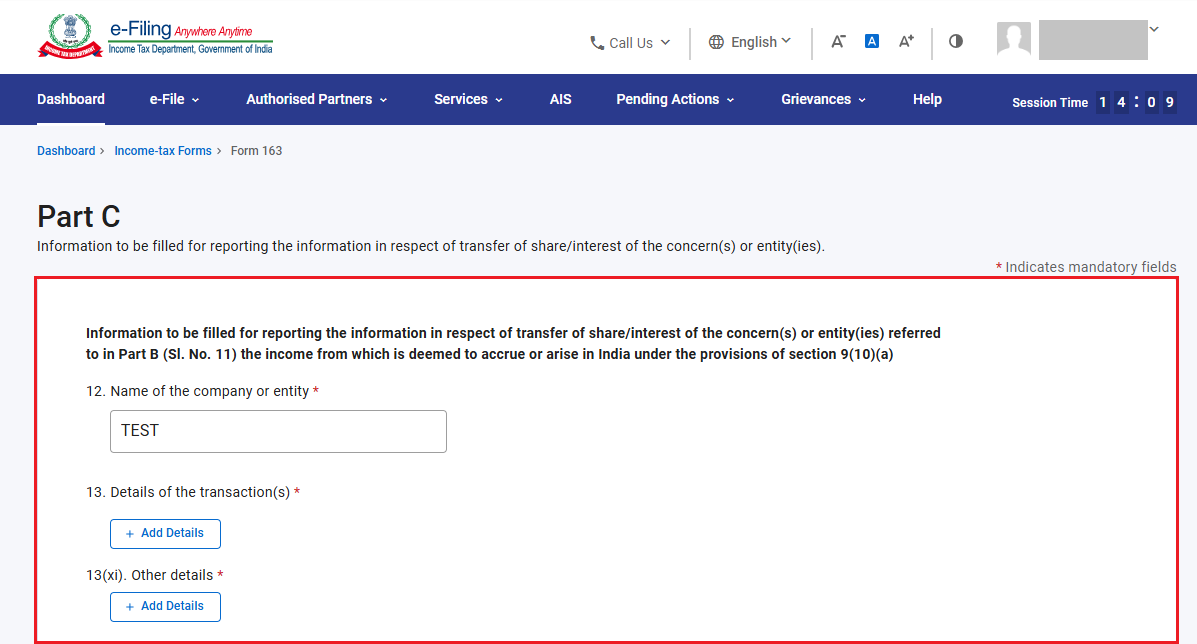This screenshot has height=644, width=1197.
Task: Reset to default font size icon
Action: click(x=872, y=41)
